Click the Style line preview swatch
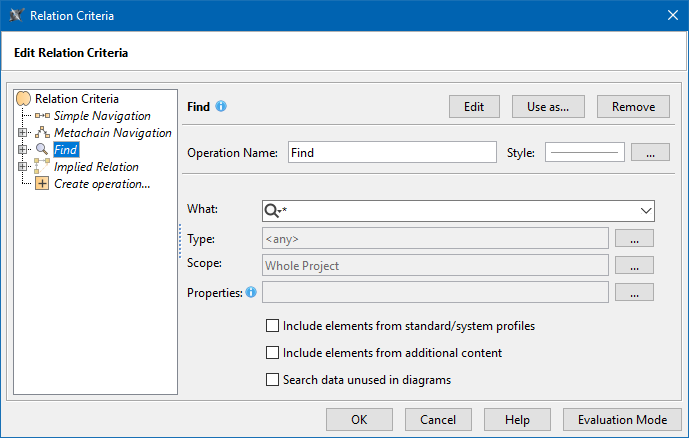689x438 pixels. 584,152
